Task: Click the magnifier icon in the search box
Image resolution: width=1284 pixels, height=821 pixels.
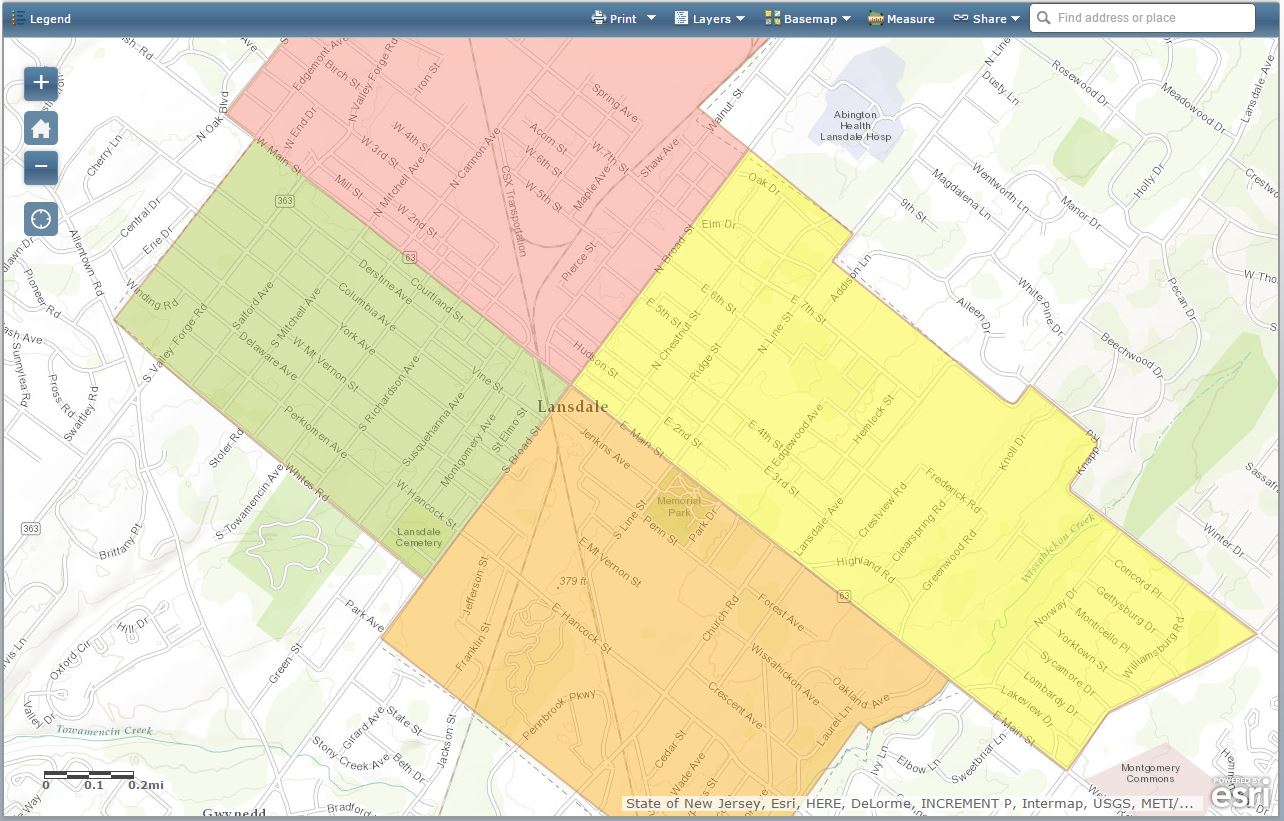Action: click(1044, 18)
